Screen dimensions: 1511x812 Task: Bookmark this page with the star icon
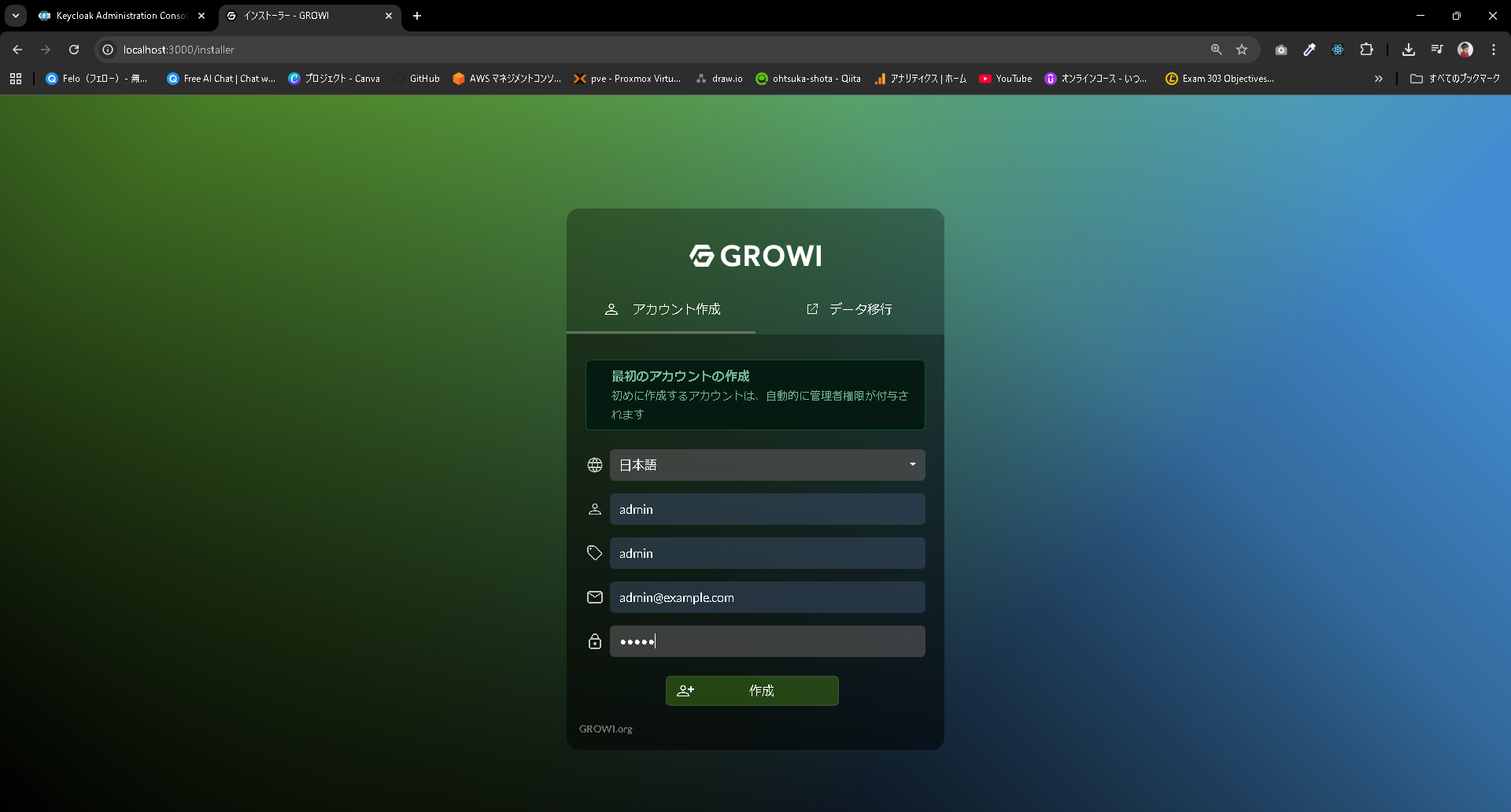[x=1242, y=50]
